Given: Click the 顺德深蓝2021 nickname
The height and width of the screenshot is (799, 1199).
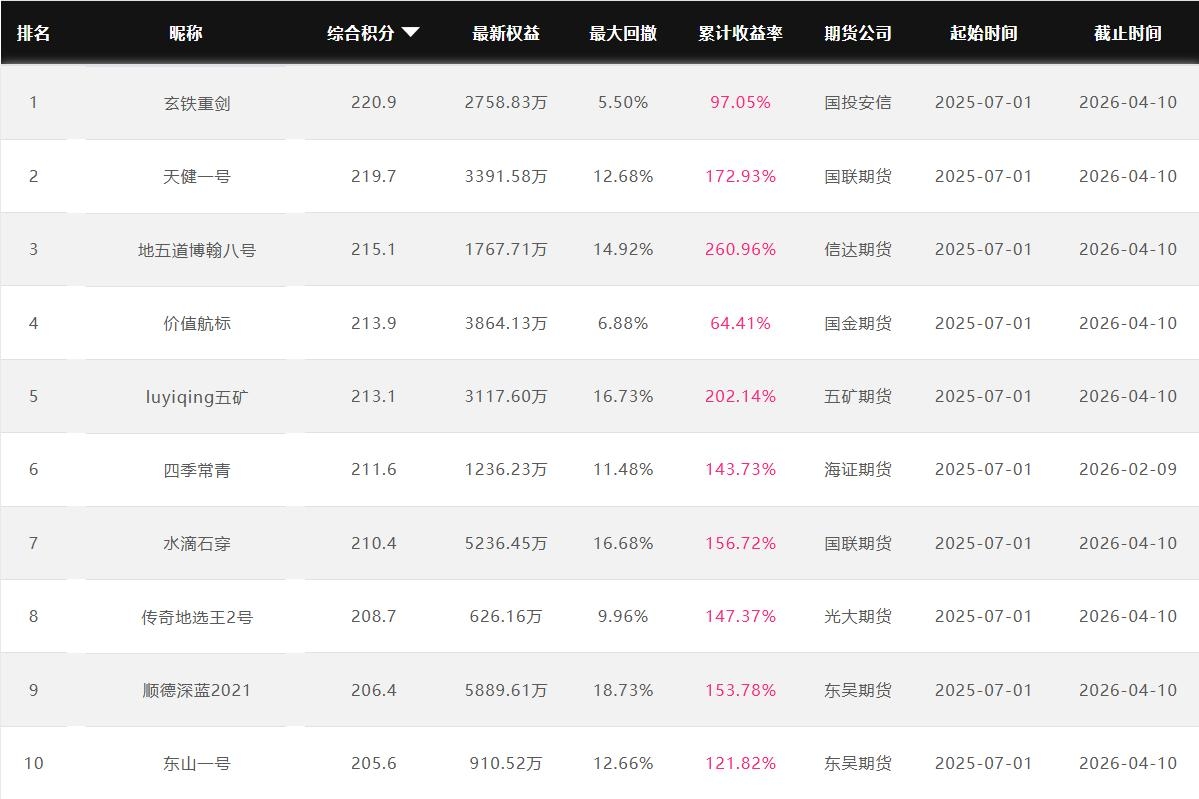Looking at the screenshot, I should [197, 691].
